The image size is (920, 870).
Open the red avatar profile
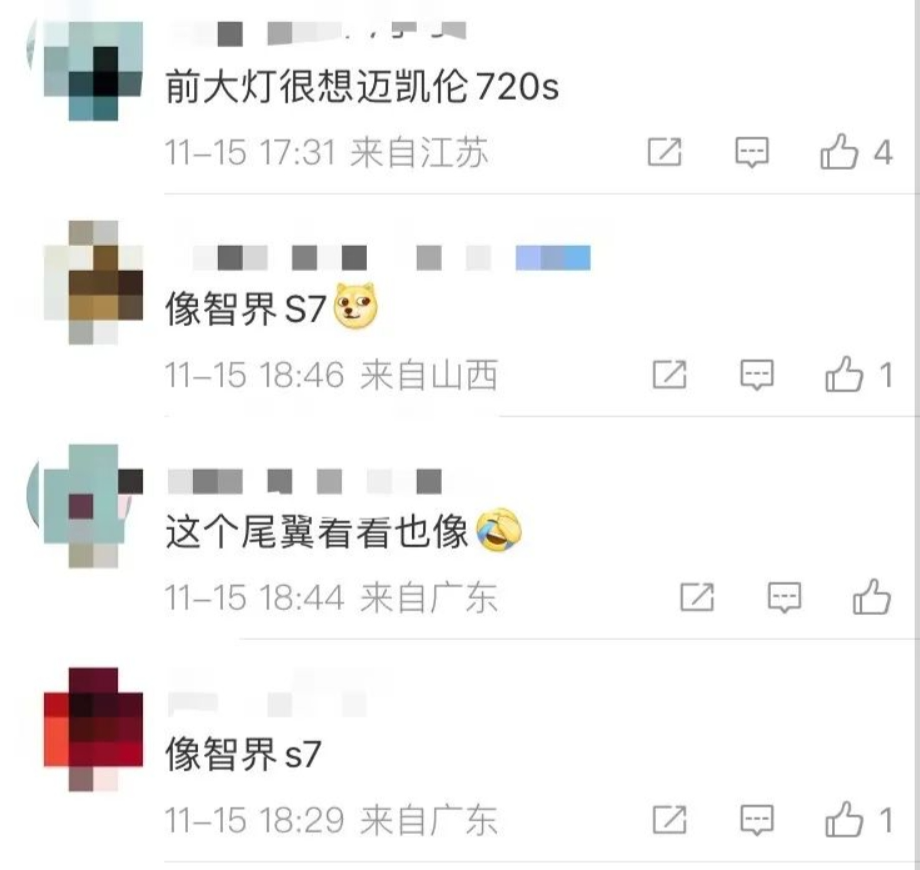(93, 729)
